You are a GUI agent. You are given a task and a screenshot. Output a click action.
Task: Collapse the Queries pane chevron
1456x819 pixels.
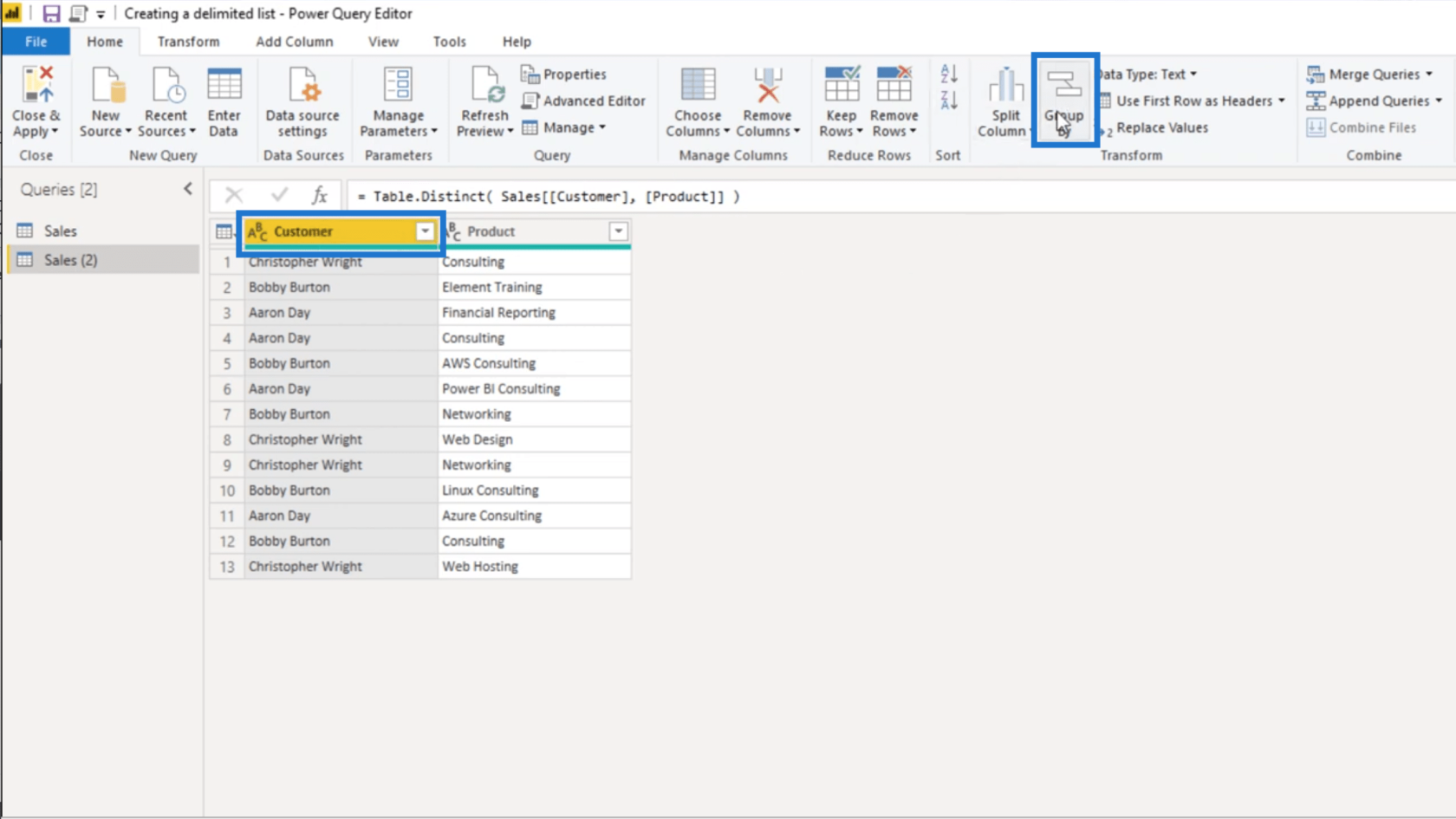[x=188, y=189]
